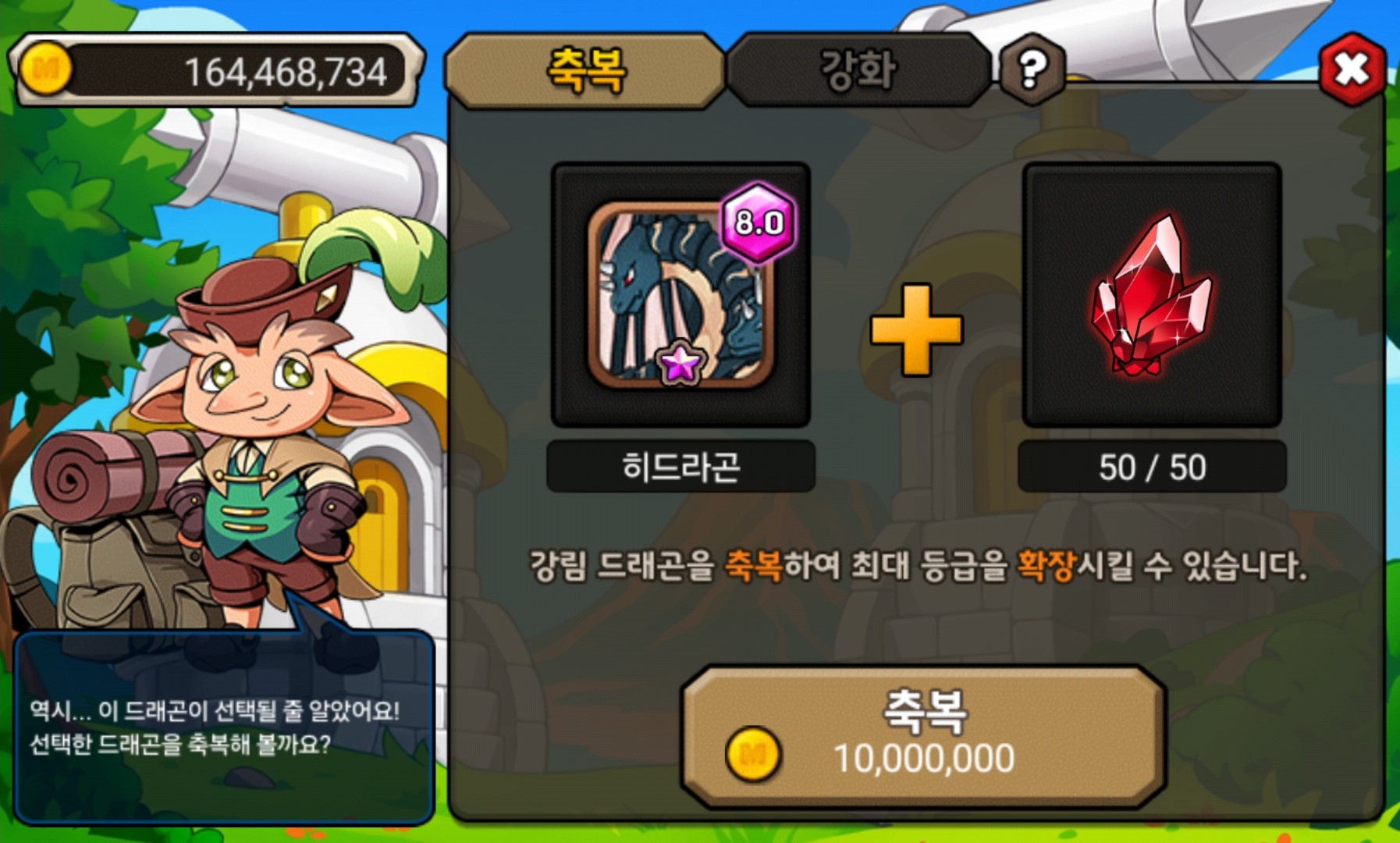
Task: Click the red crystal material icon
Action: pos(1152,295)
